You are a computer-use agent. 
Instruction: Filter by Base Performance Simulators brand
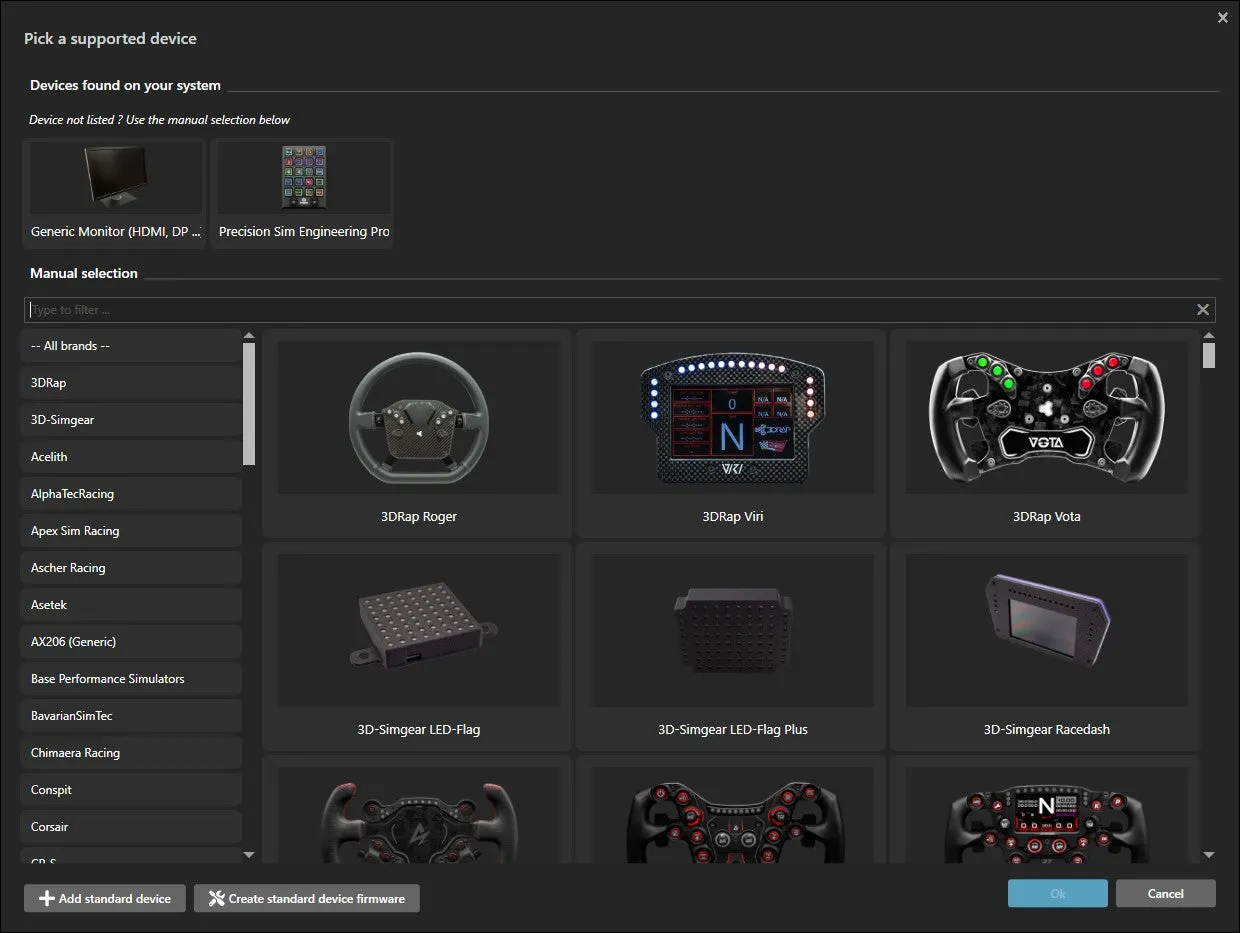[131, 679]
